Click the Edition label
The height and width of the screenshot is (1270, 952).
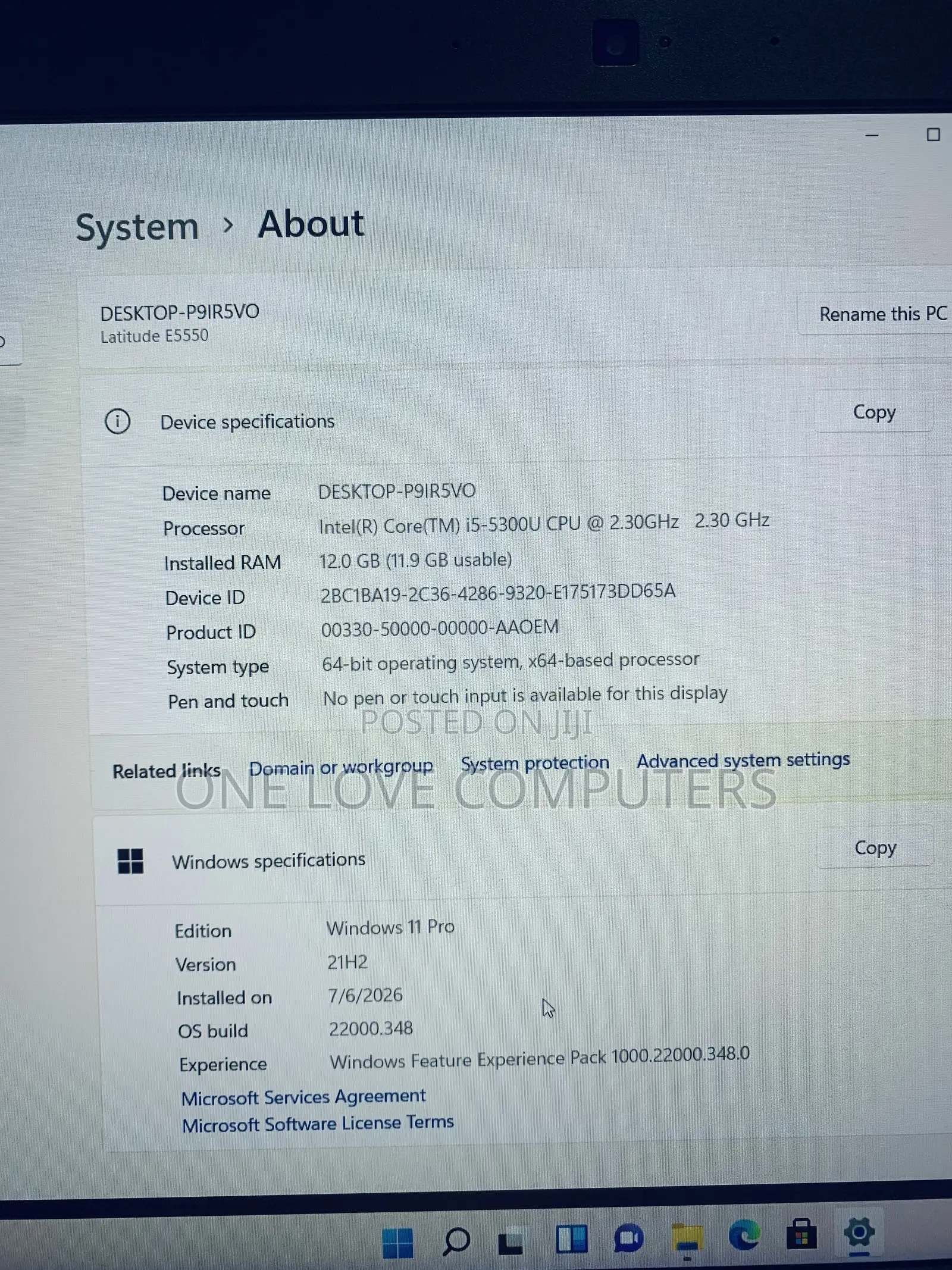[x=203, y=930]
